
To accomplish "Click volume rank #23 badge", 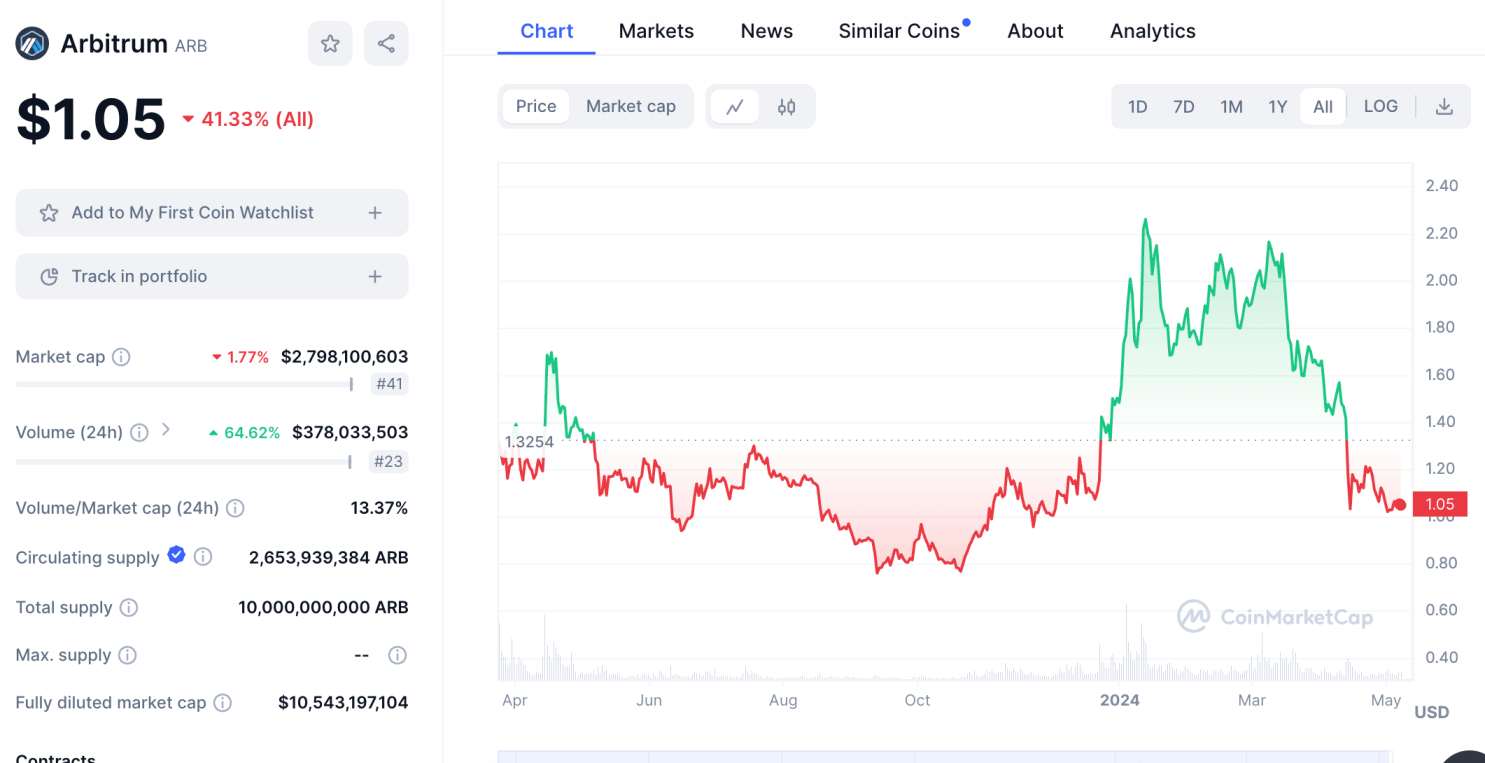I will click(x=389, y=461).
